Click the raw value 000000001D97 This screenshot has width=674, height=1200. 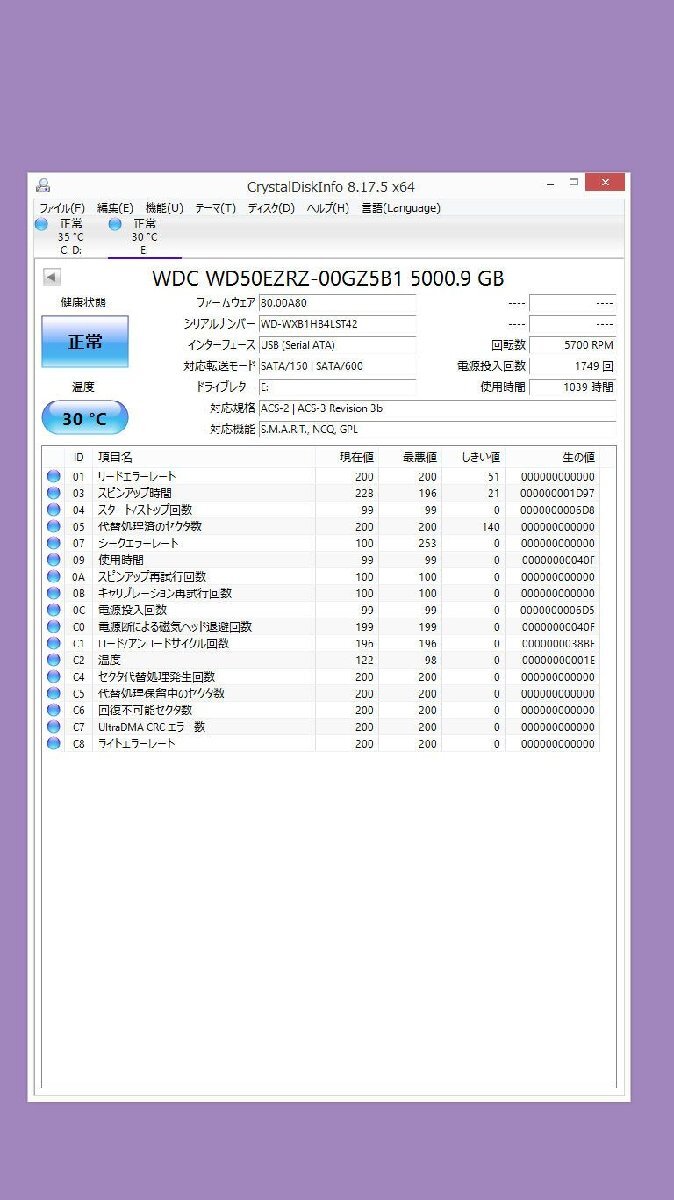pyautogui.click(x=558, y=494)
